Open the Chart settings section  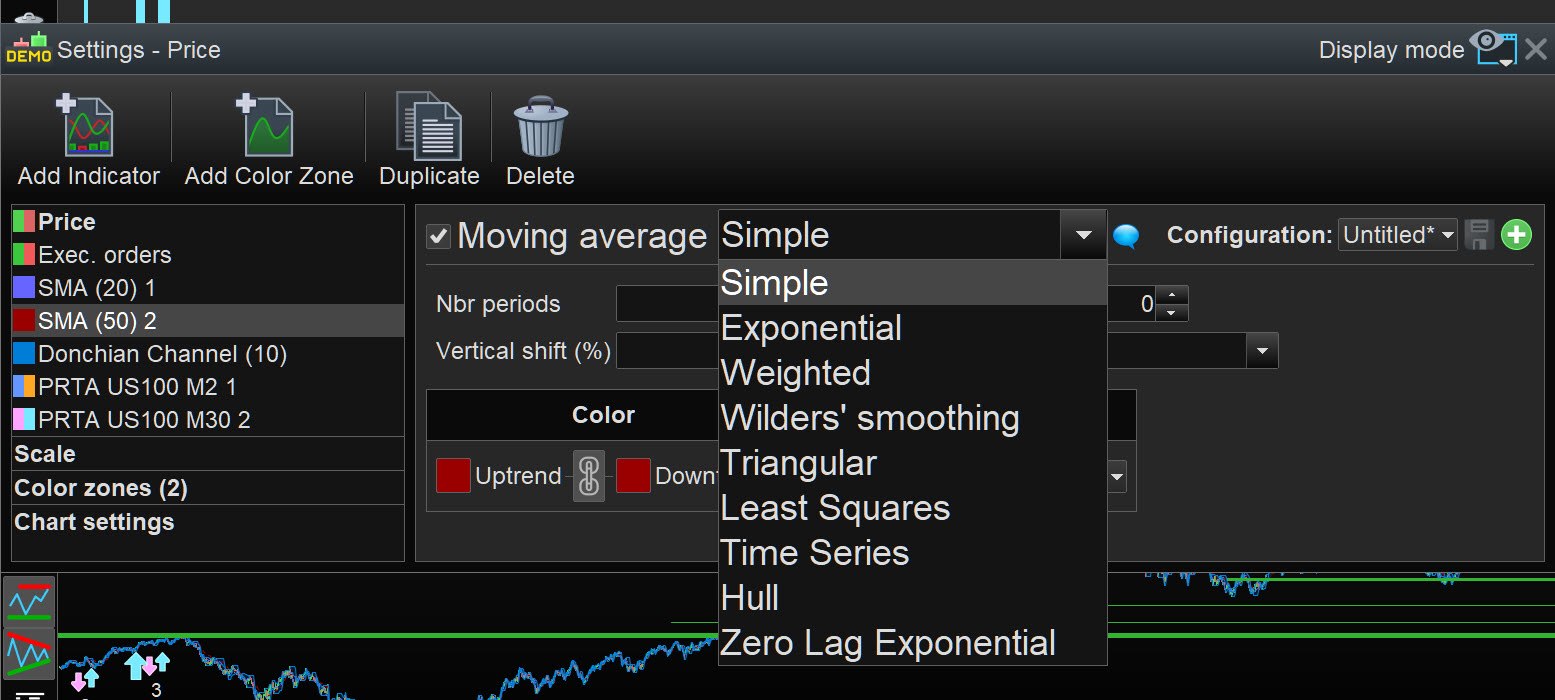(x=94, y=522)
